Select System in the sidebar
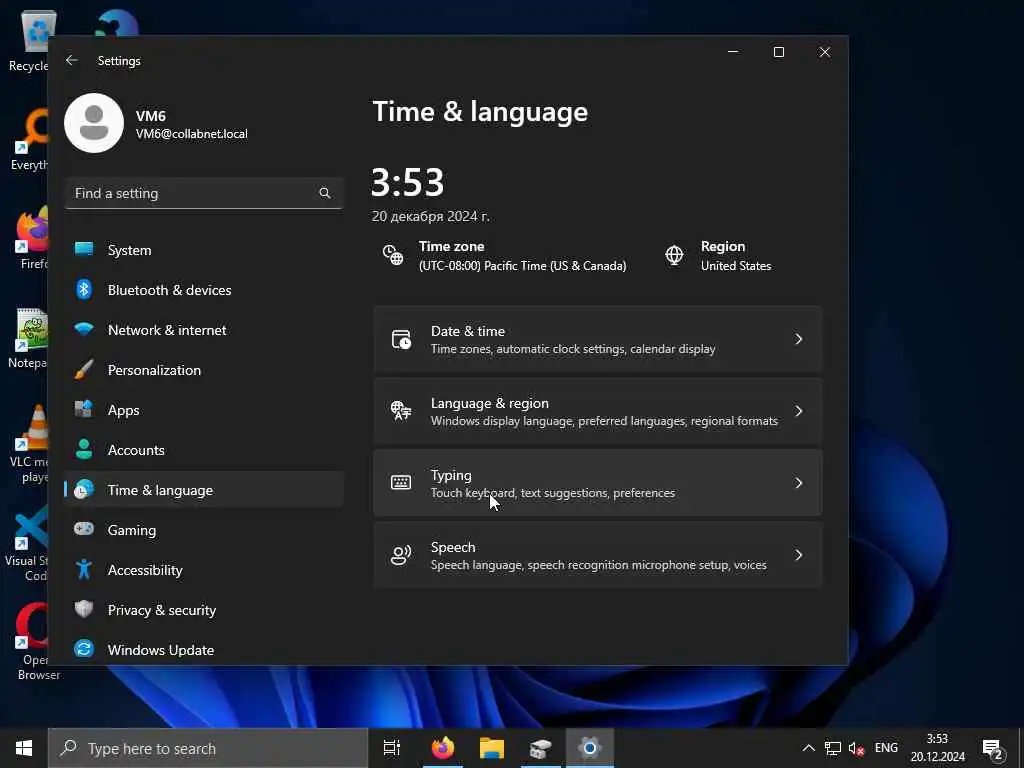 204,249
